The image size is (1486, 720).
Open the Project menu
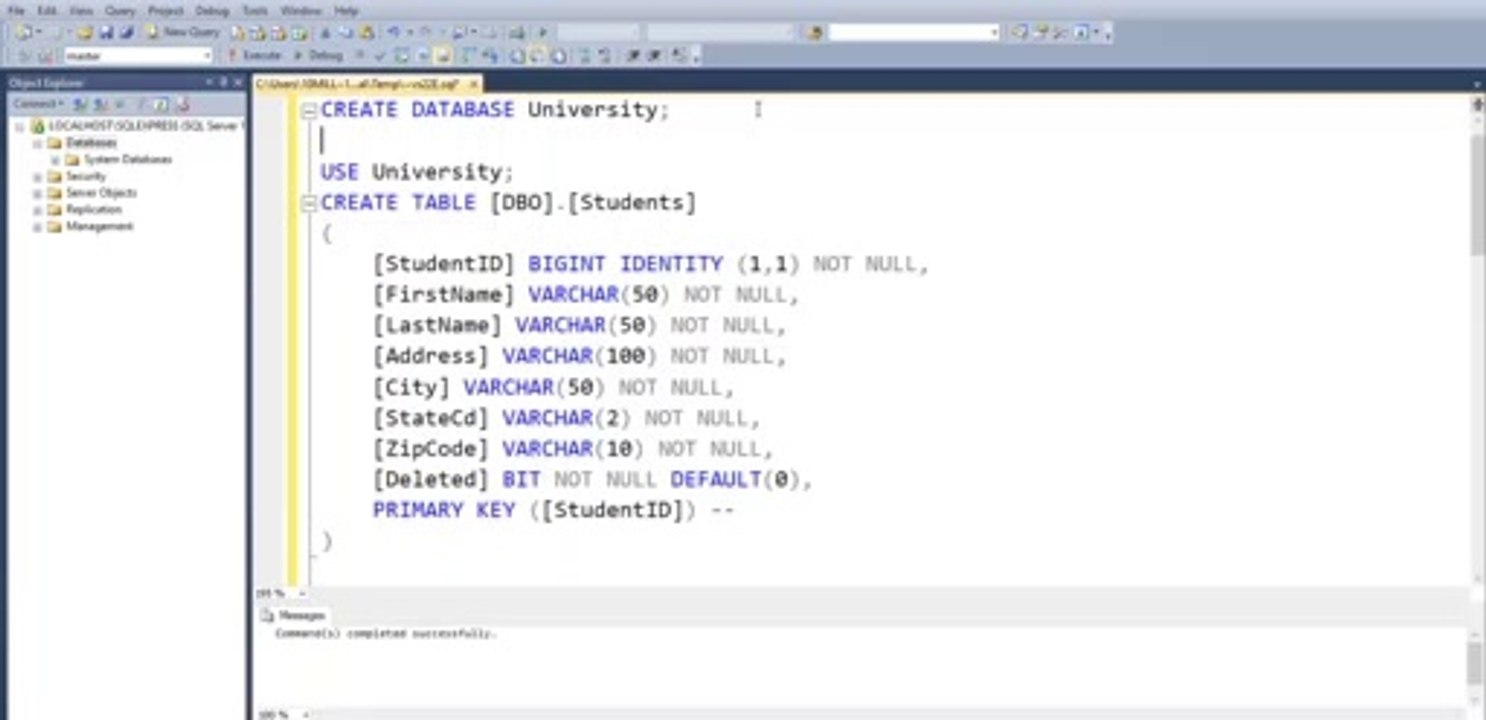(166, 10)
